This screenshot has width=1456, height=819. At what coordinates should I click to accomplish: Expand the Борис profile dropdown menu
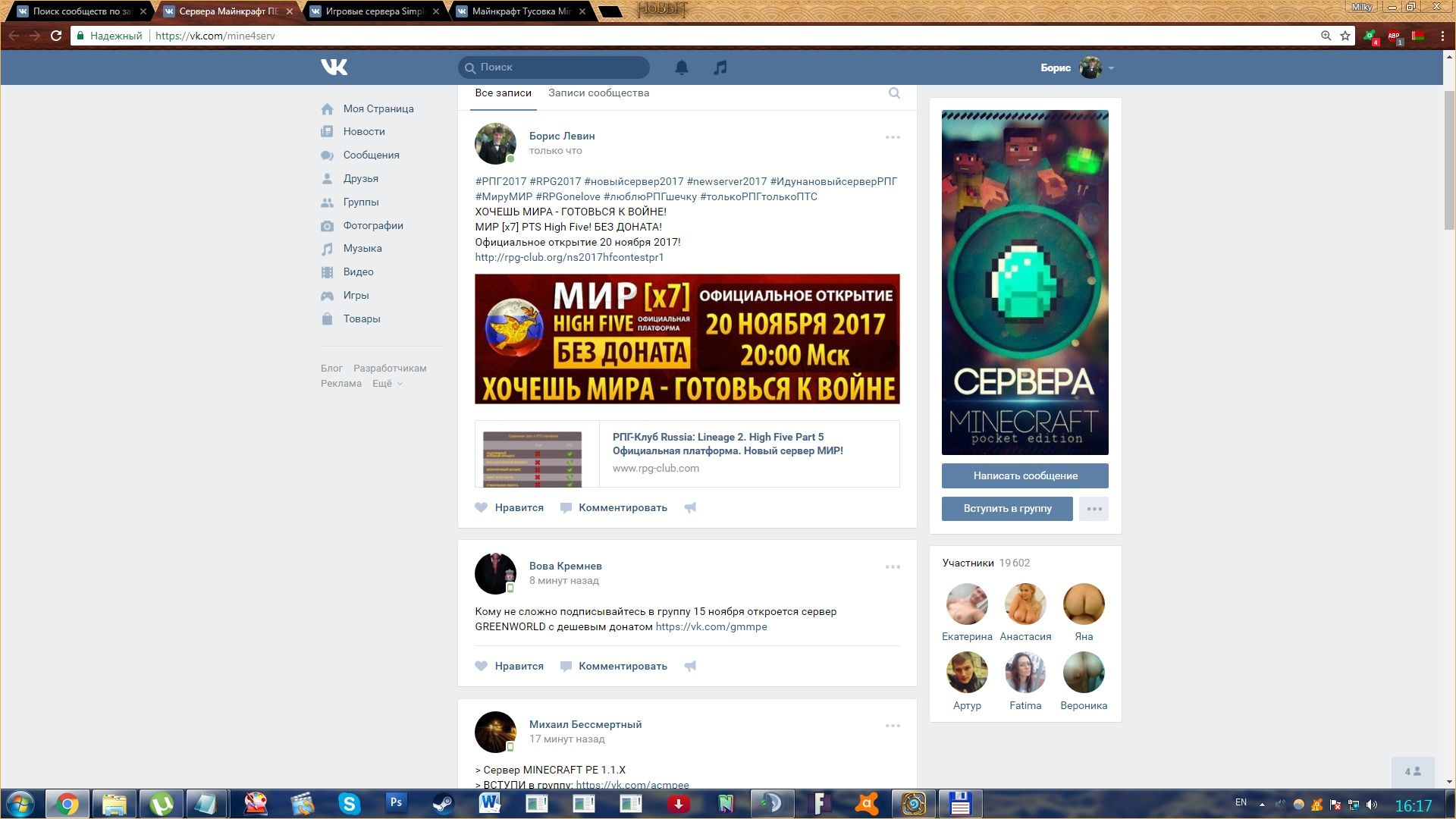pyautogui.click(x=1111, y=68)
